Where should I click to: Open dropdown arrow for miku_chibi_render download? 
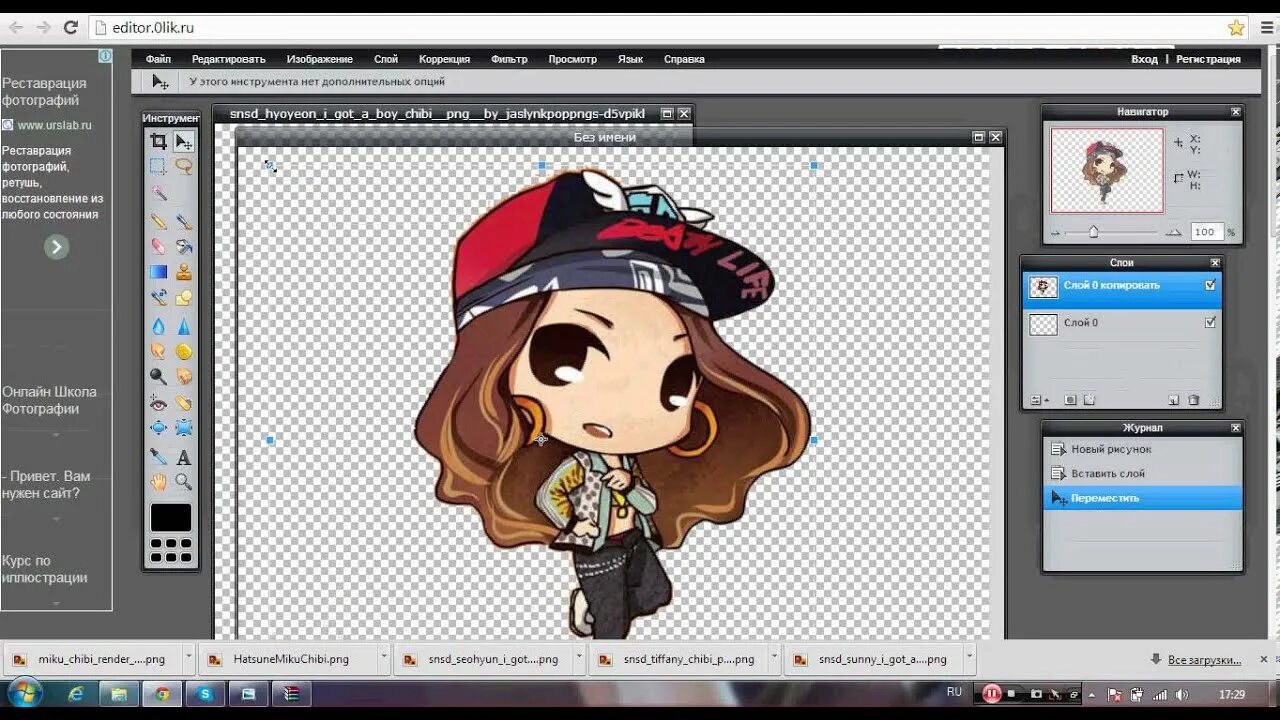[x=188, y=659]
